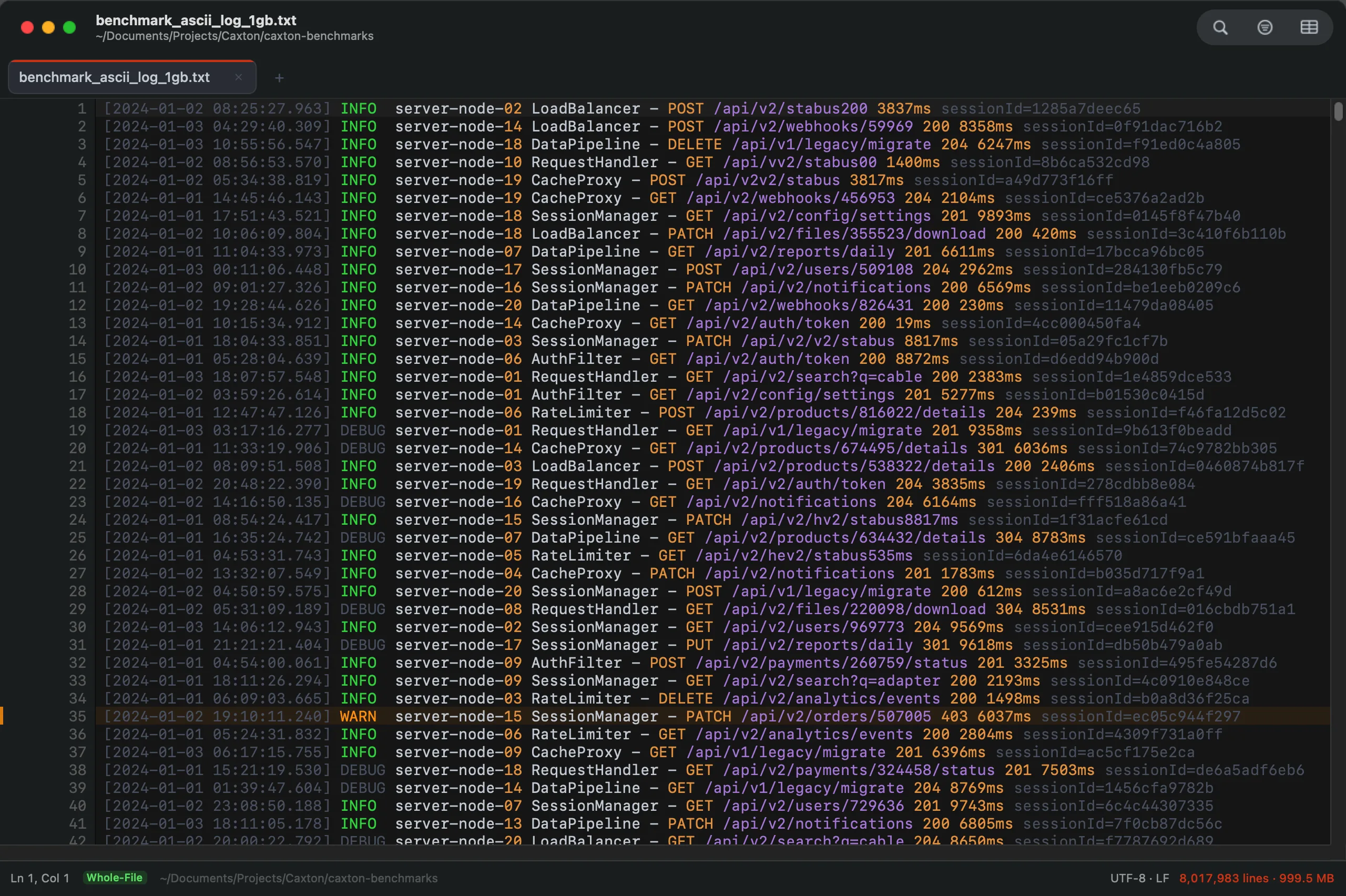Click /api/v2/payments/260759/status on line 32
The width and height of the screenshot is (1346, 896).
click(x=831, y=663)
